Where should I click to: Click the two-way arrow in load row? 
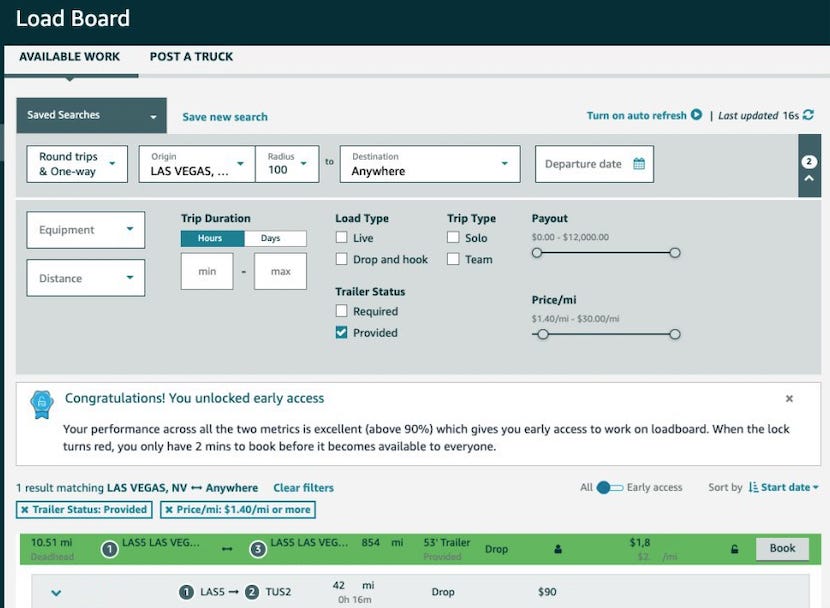(227, 549)
